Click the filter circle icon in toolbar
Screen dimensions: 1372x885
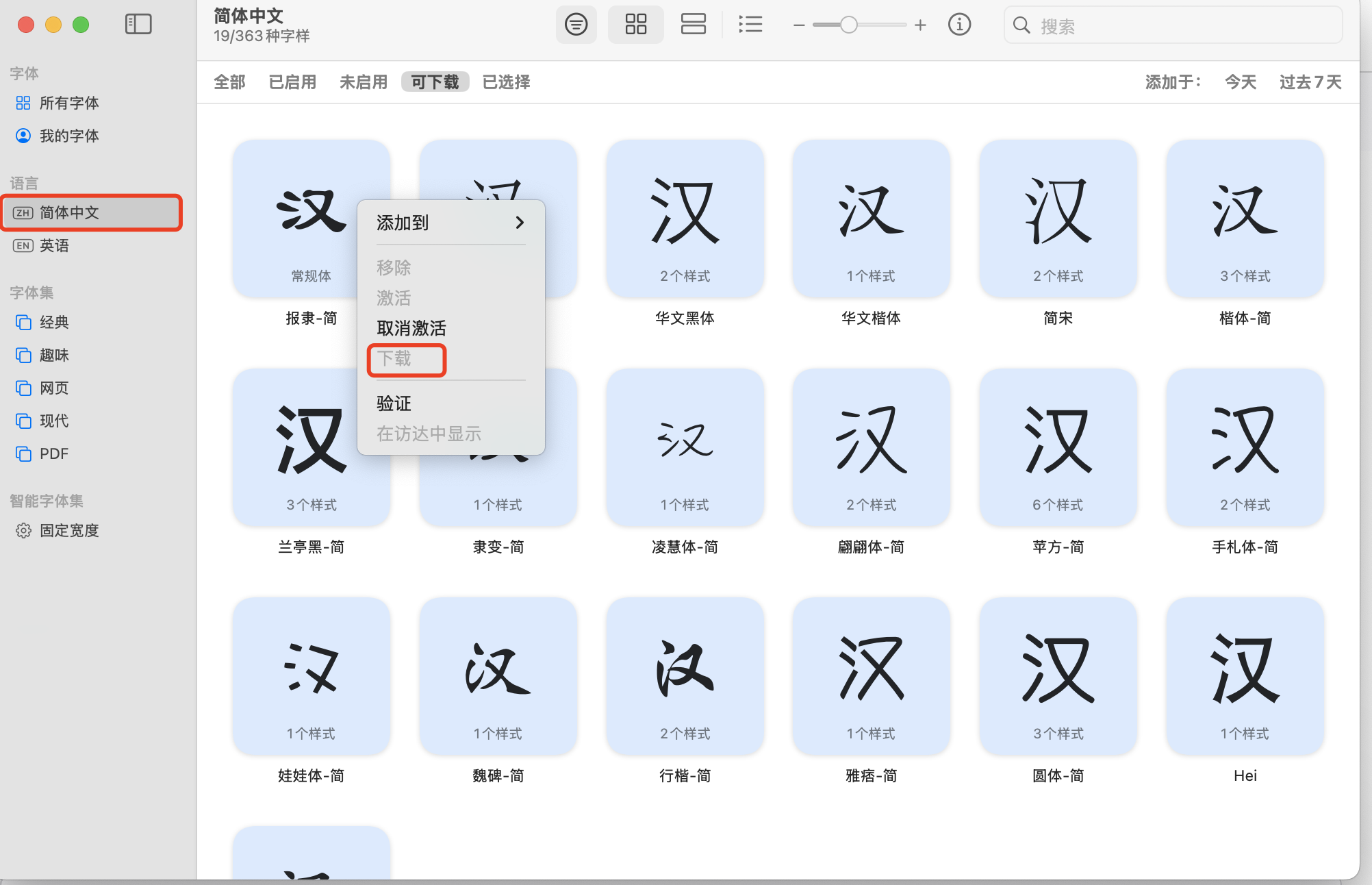pyautogui.click(x=576, y=25)
